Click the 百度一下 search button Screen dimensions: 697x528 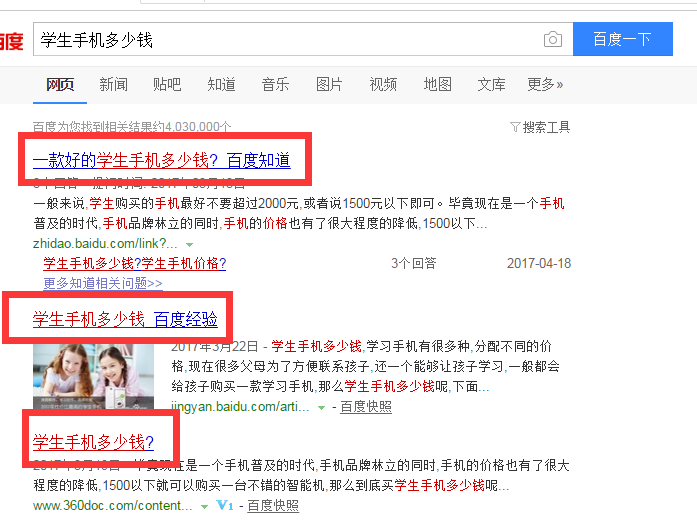point(622,39)
